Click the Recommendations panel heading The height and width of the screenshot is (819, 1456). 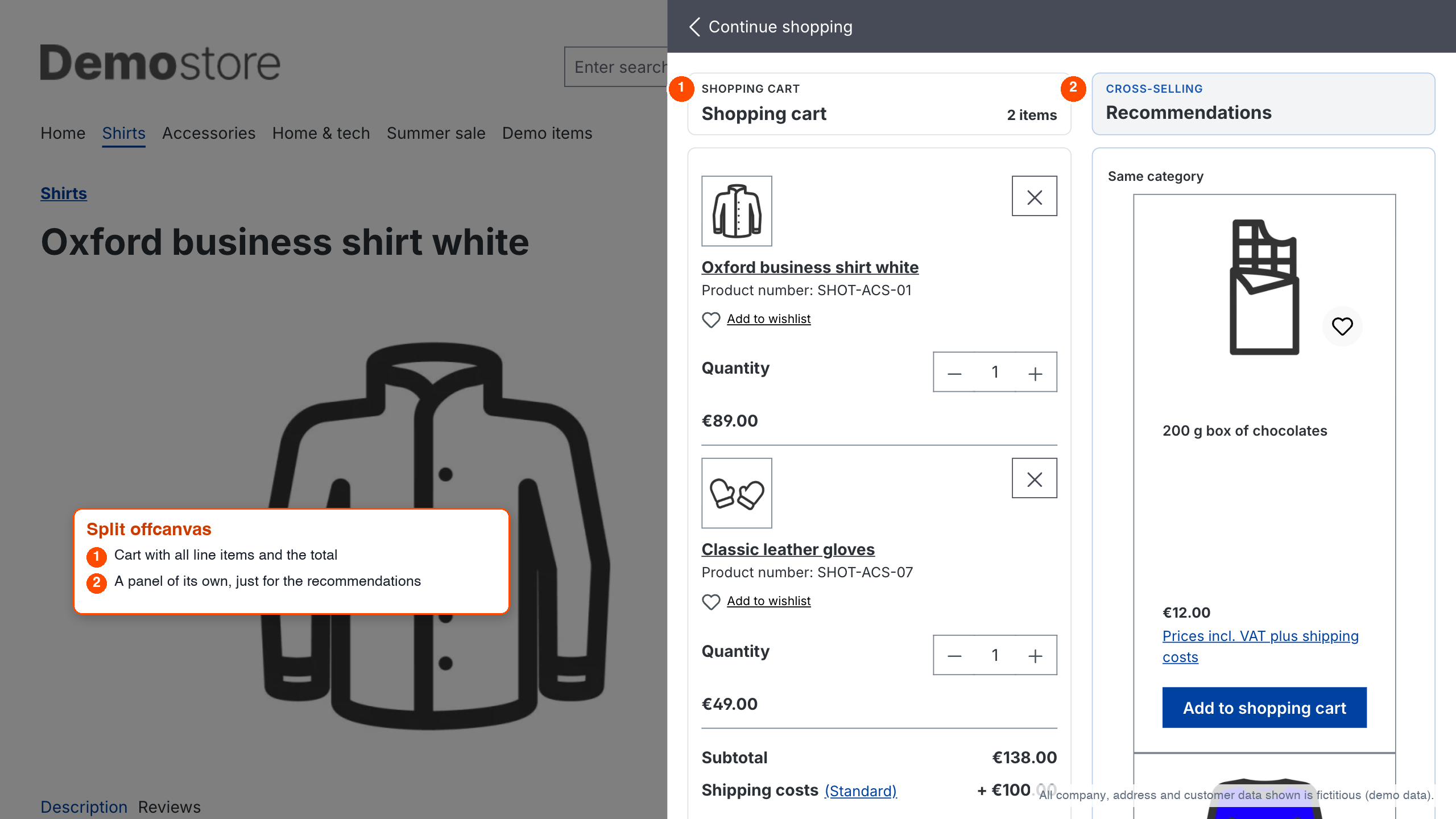point(1188,113)
